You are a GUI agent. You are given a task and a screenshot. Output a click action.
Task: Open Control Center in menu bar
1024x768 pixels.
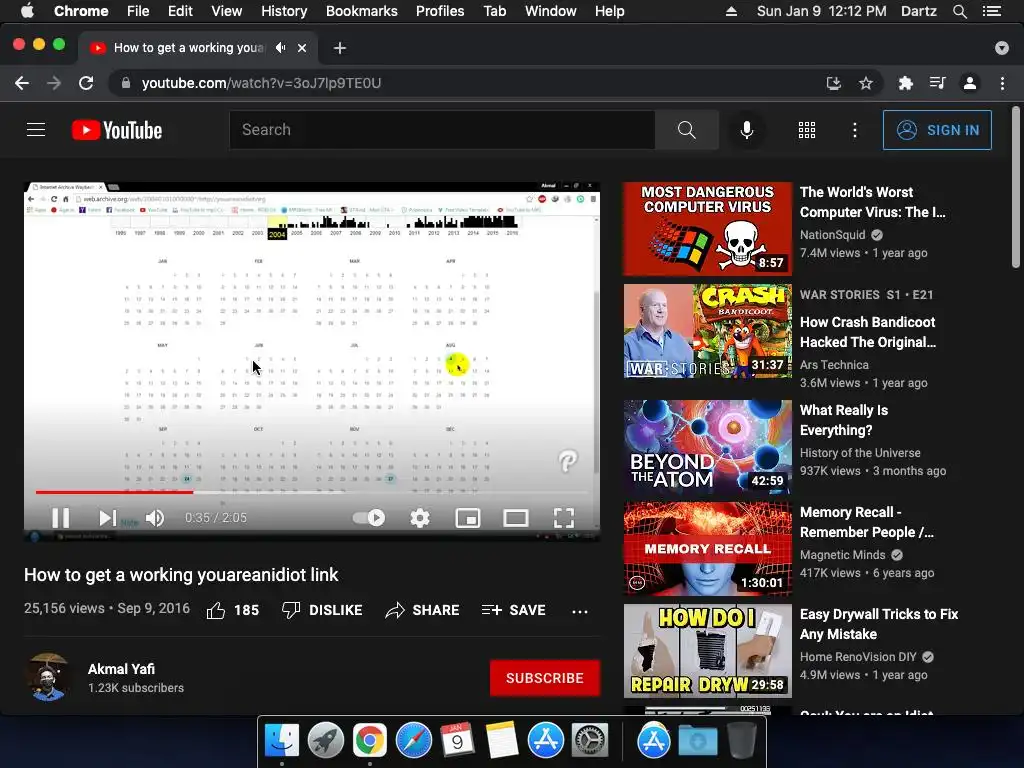pos(992,11)
